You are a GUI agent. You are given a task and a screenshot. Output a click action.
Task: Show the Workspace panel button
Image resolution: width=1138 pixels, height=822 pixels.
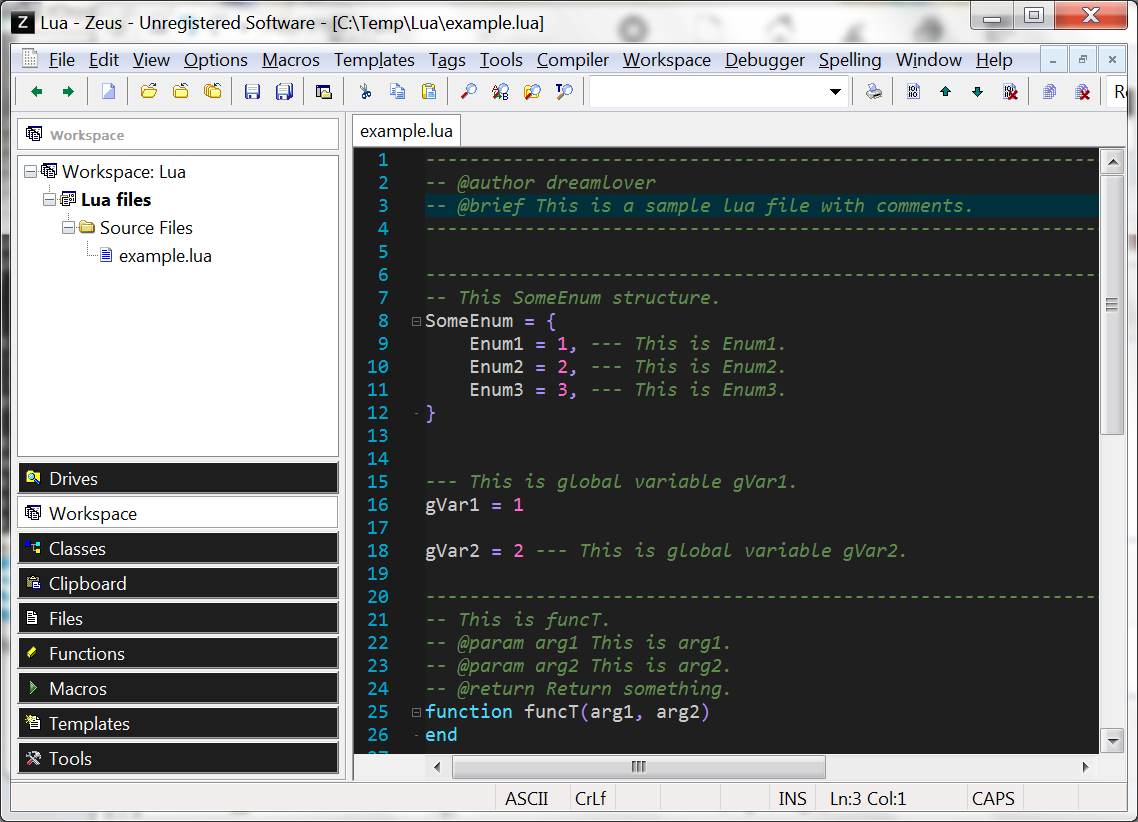coord(178,514)
